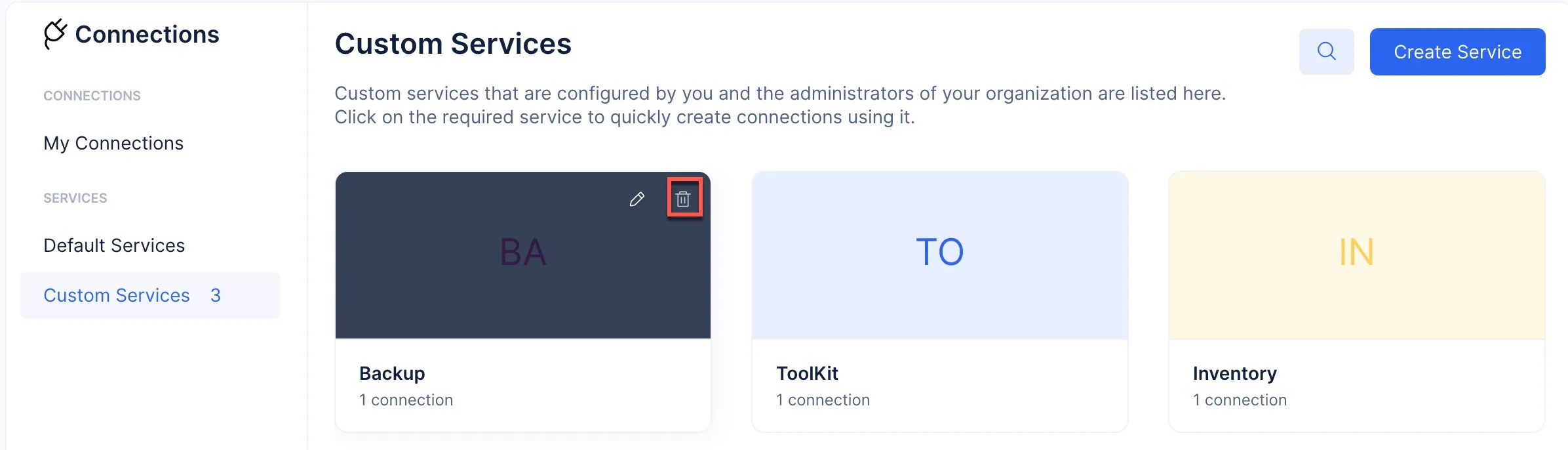This screenshot has height=450, width=1568.
Task: Select Custom Services sidebar item
Action: (150, 295)
